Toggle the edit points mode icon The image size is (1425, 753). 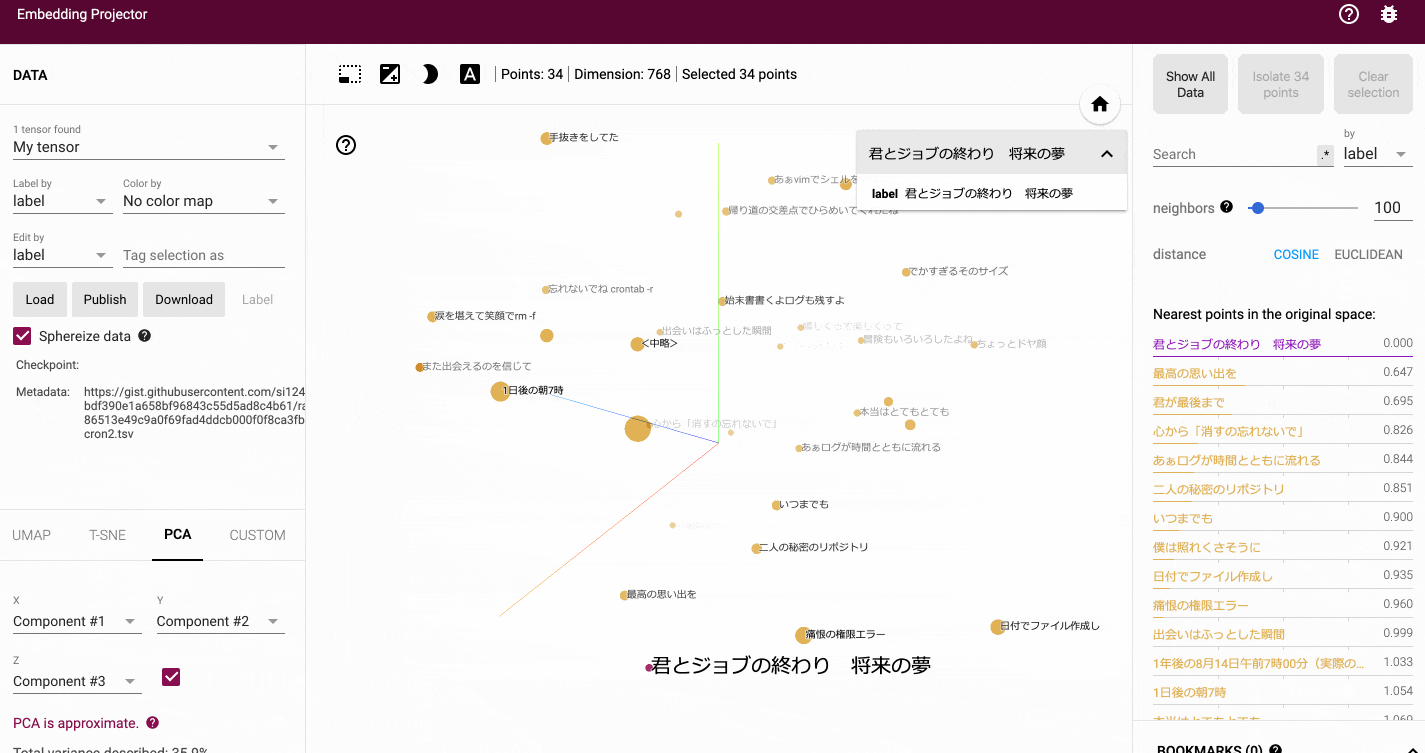pos(389,73)
